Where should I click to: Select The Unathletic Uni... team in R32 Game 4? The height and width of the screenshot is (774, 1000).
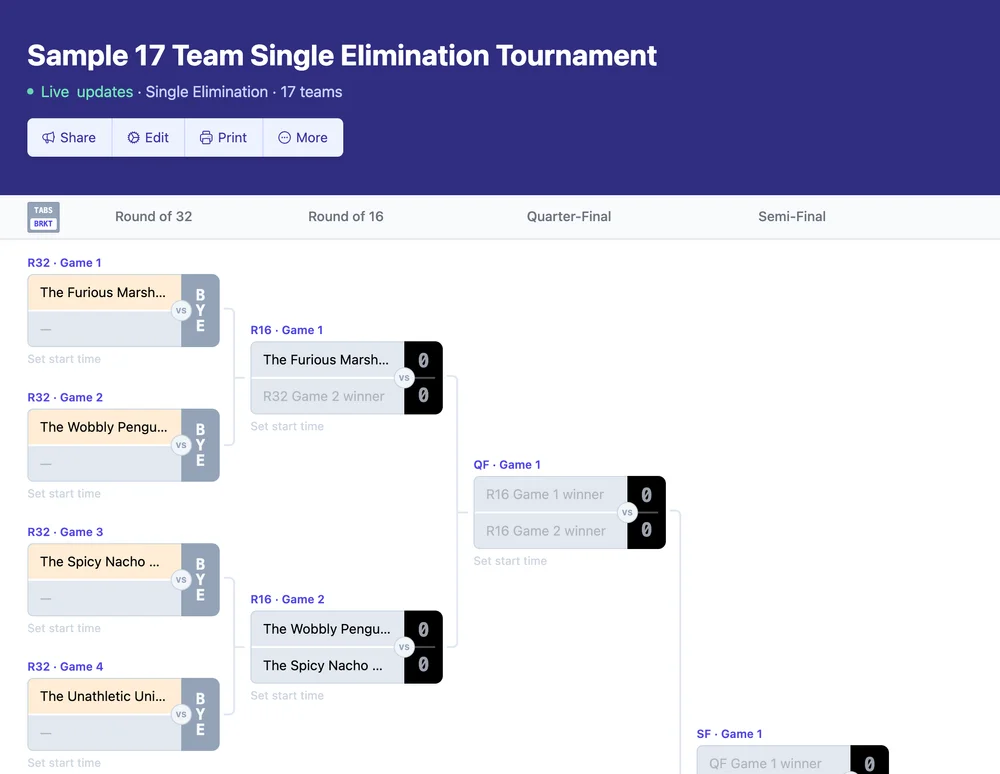103,696
